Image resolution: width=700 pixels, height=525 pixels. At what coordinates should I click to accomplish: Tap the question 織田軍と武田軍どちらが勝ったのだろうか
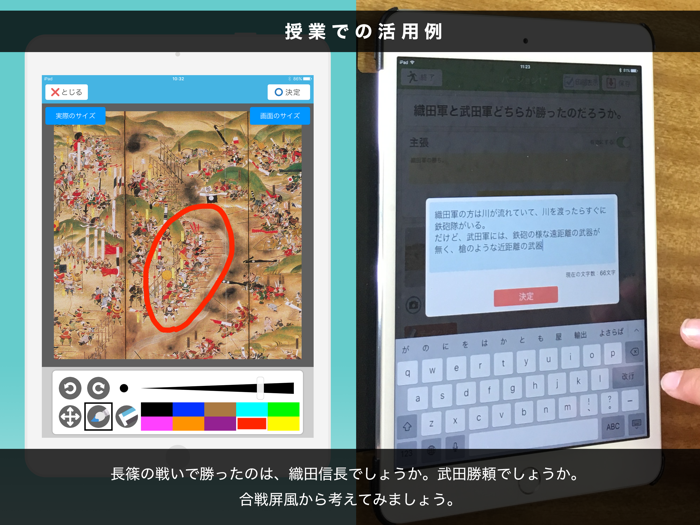[x=518, y=112]
